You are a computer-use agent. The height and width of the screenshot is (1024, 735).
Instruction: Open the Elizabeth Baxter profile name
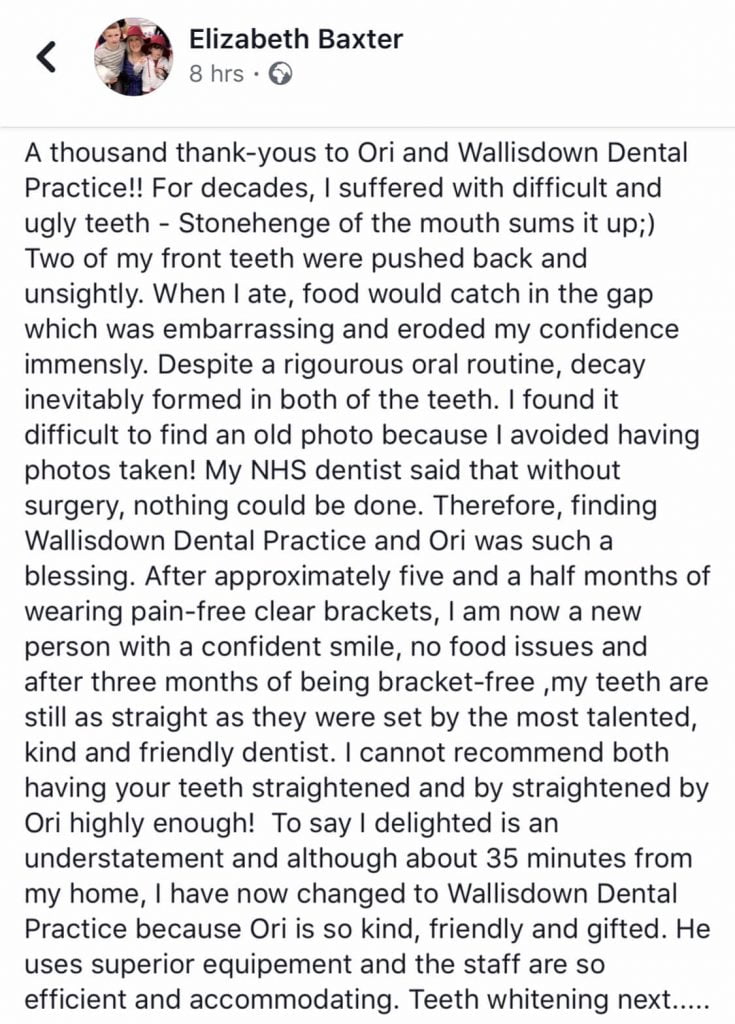point(295,39)
